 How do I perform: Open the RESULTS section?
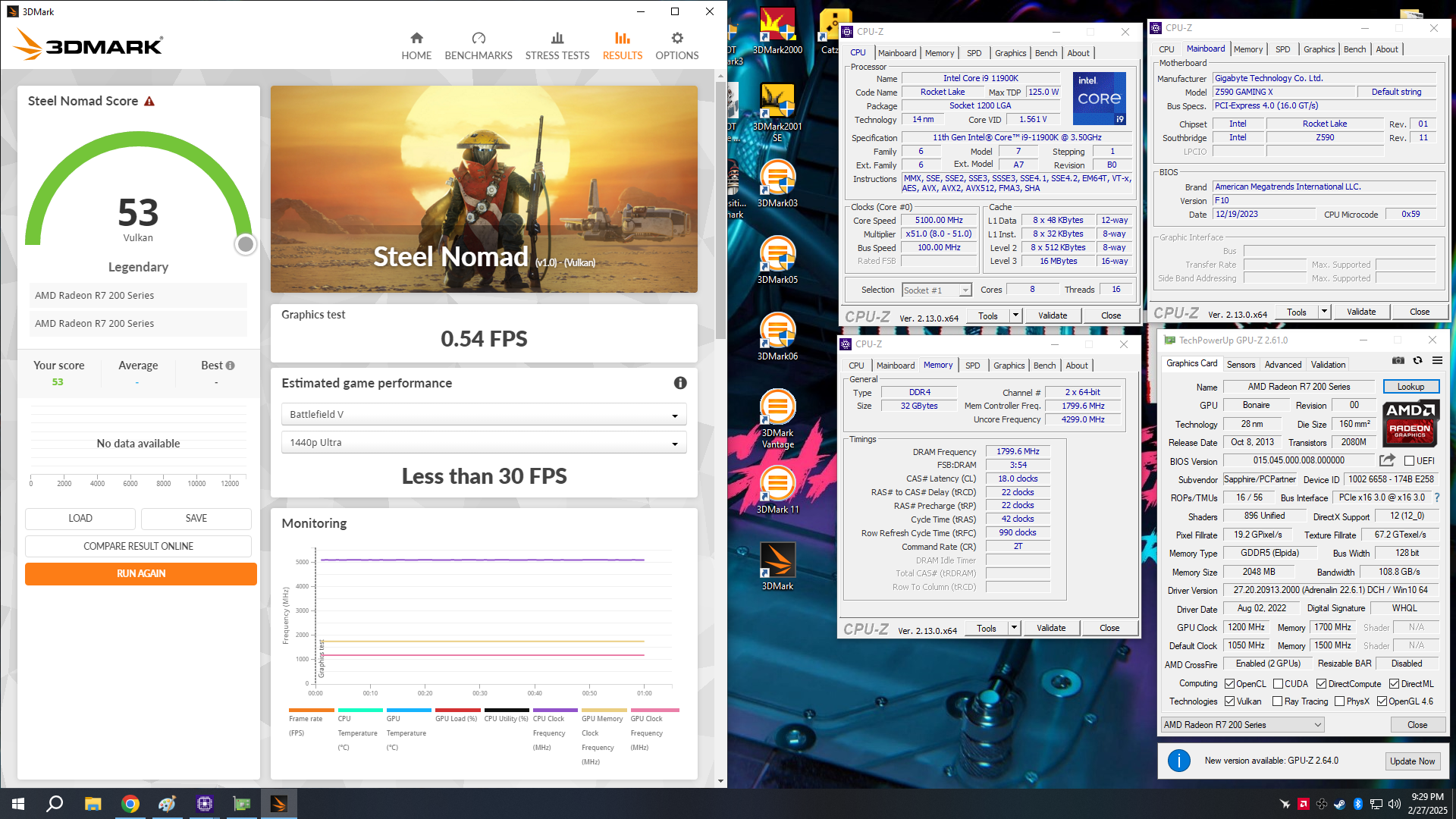point(623,46)
